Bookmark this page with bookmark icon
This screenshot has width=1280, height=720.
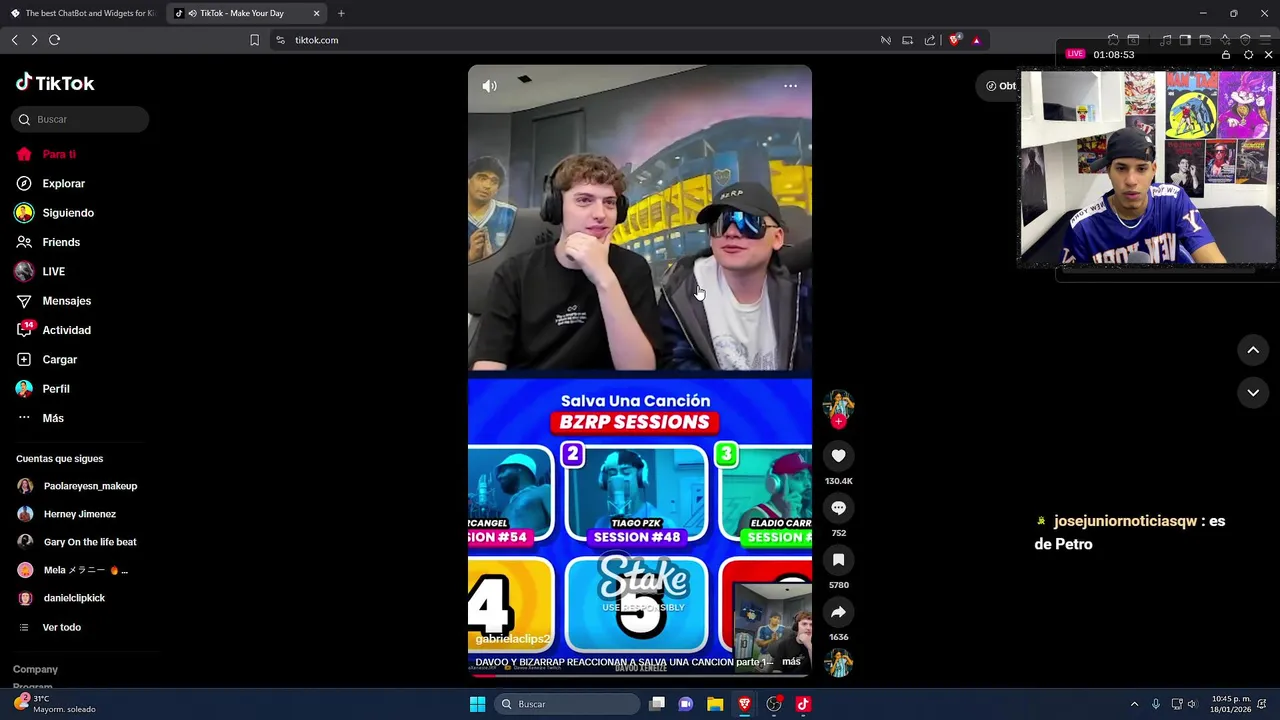tap(254, 40)
